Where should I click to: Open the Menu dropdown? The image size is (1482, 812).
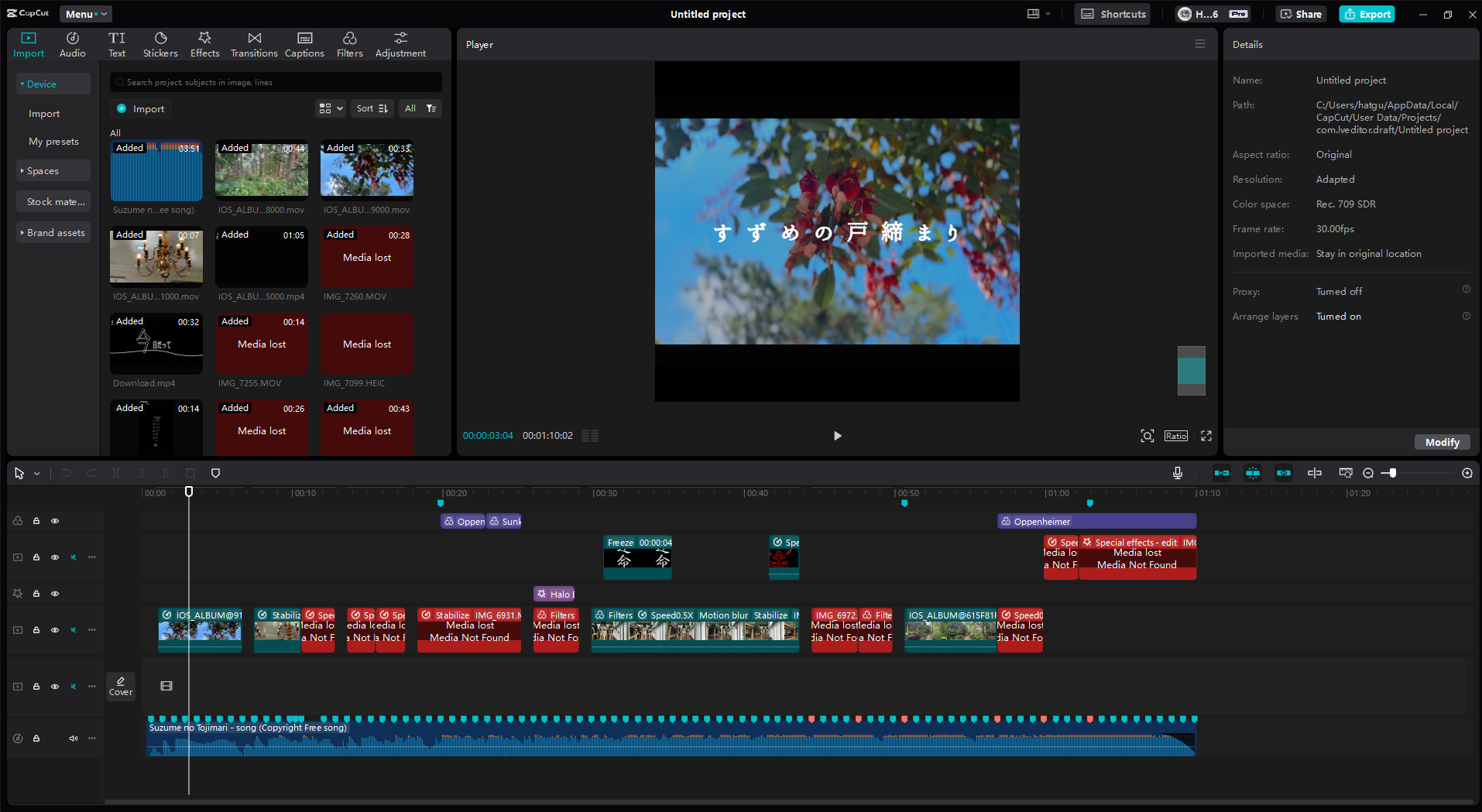pos(85,14)
